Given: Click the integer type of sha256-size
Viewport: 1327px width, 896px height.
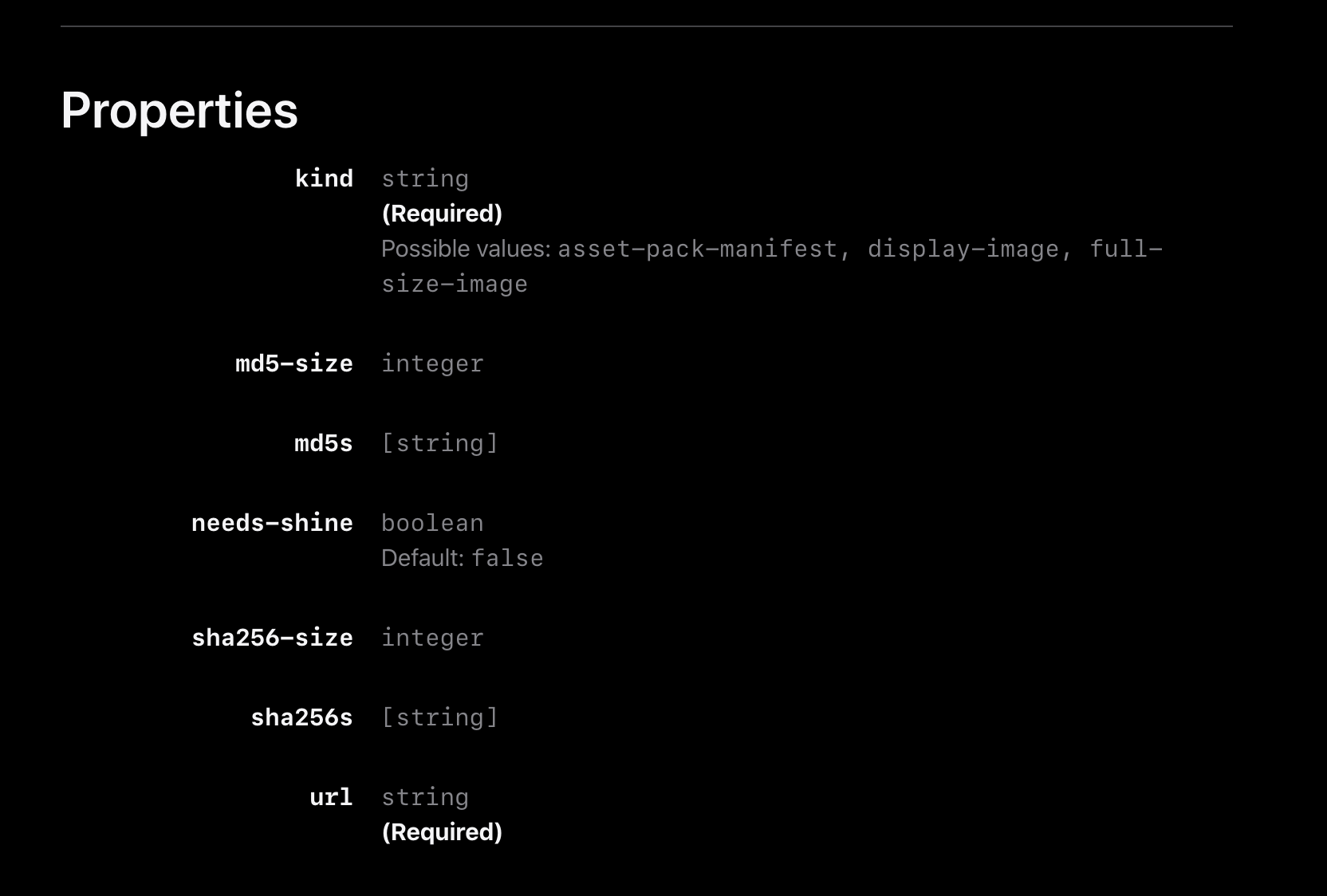Looking at the screenshot, I should (x=432, y=638).
